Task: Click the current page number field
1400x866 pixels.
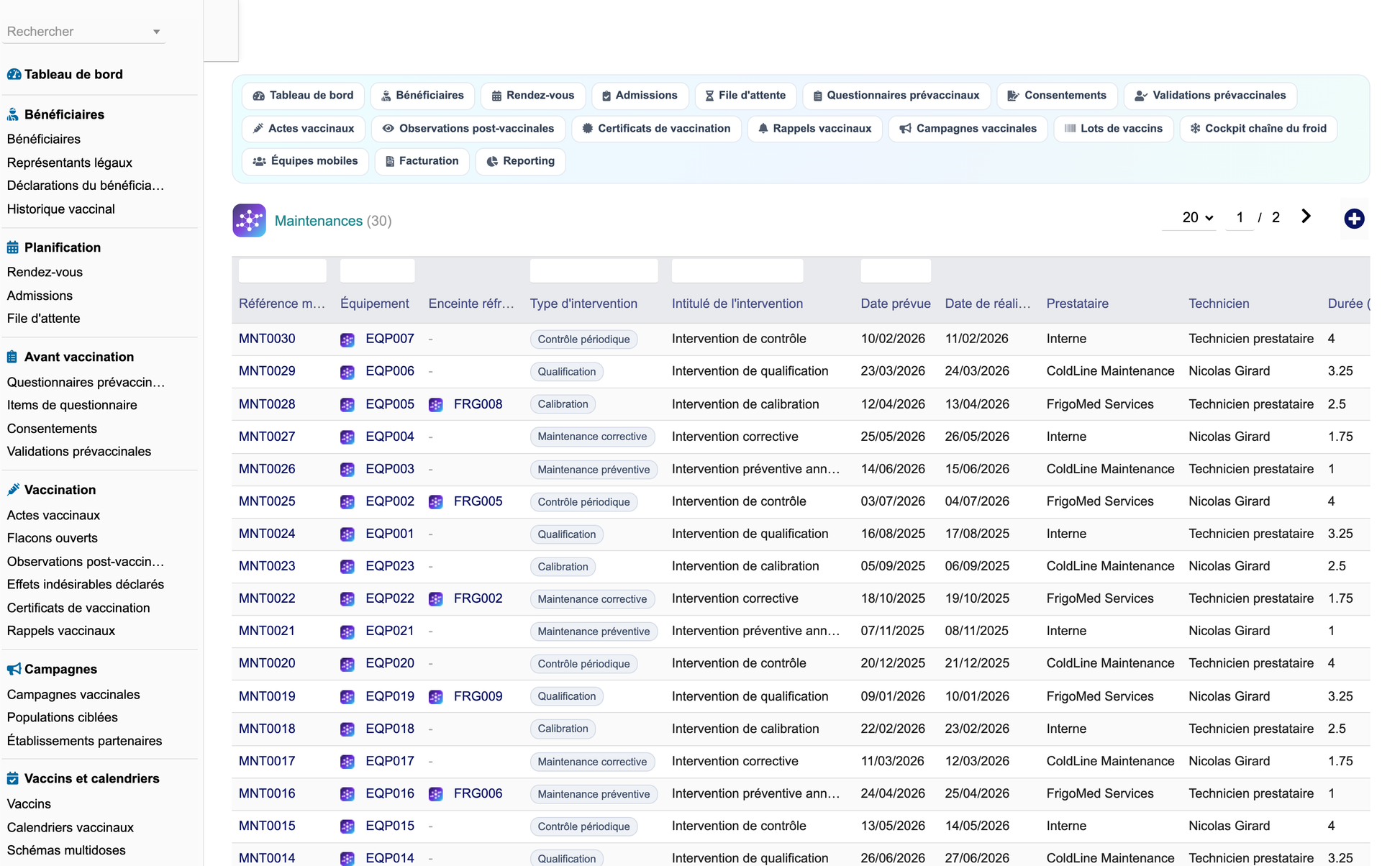Action: pos(1240,217)
